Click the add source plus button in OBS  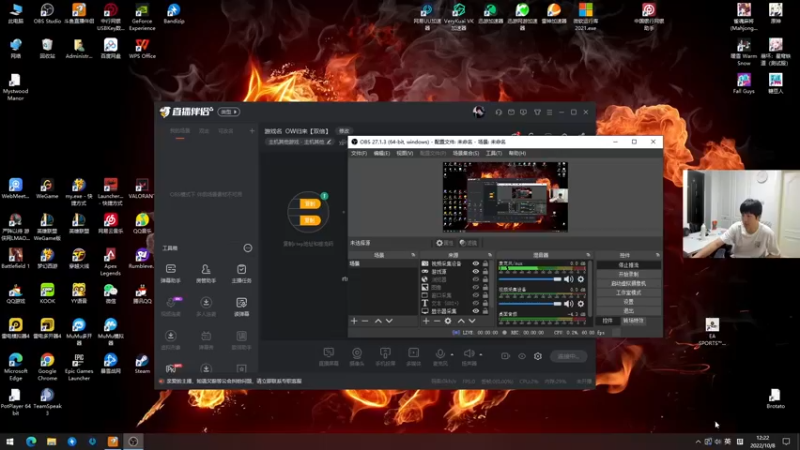(x=426, y=321)
